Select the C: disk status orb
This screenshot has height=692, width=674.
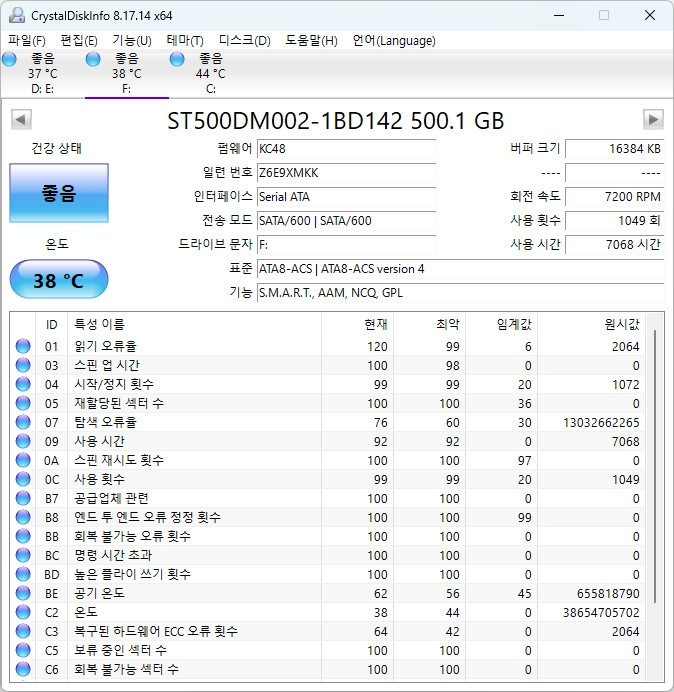177,59
